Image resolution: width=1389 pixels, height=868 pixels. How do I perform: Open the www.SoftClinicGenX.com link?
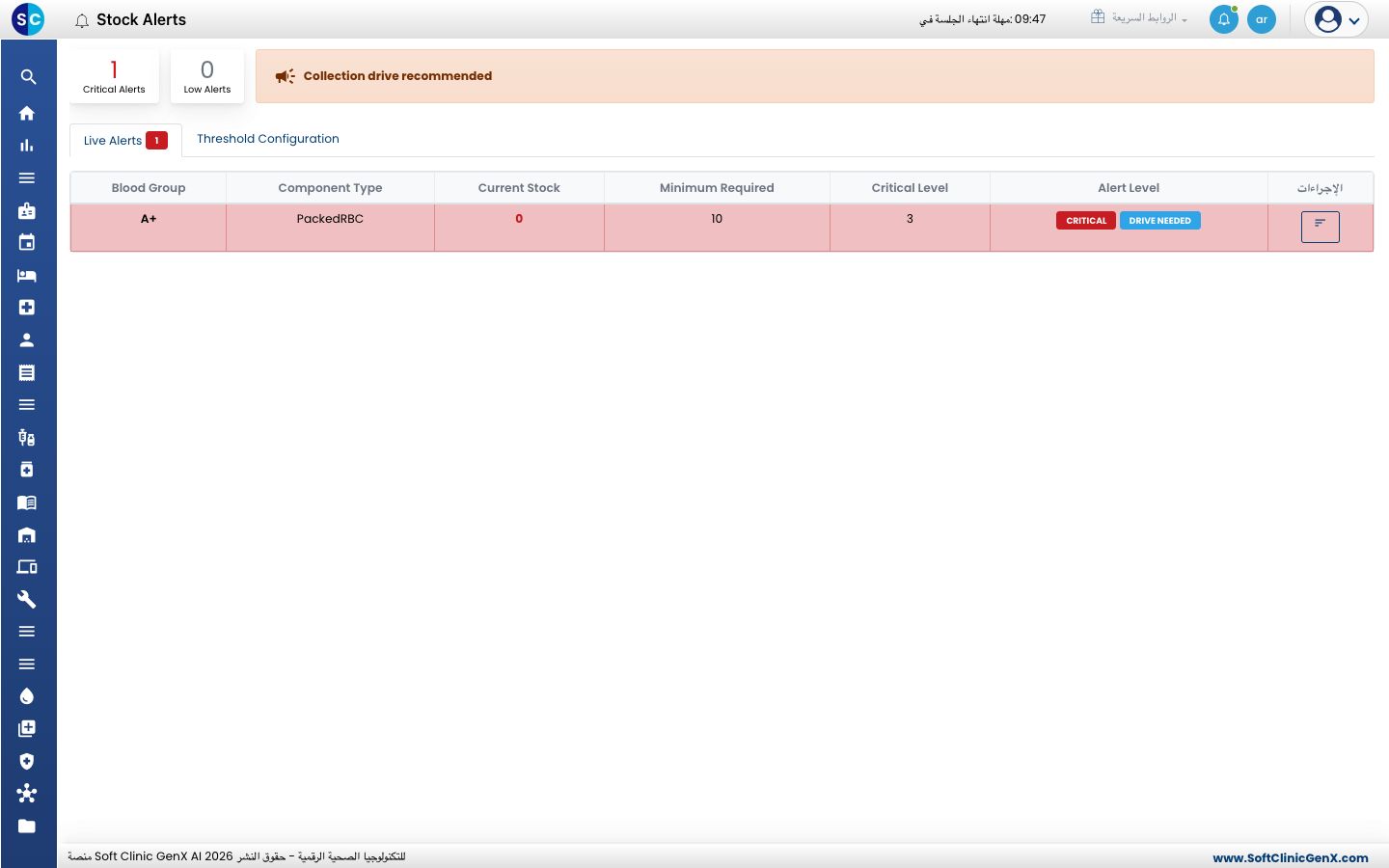click(x=1291, y=857)
